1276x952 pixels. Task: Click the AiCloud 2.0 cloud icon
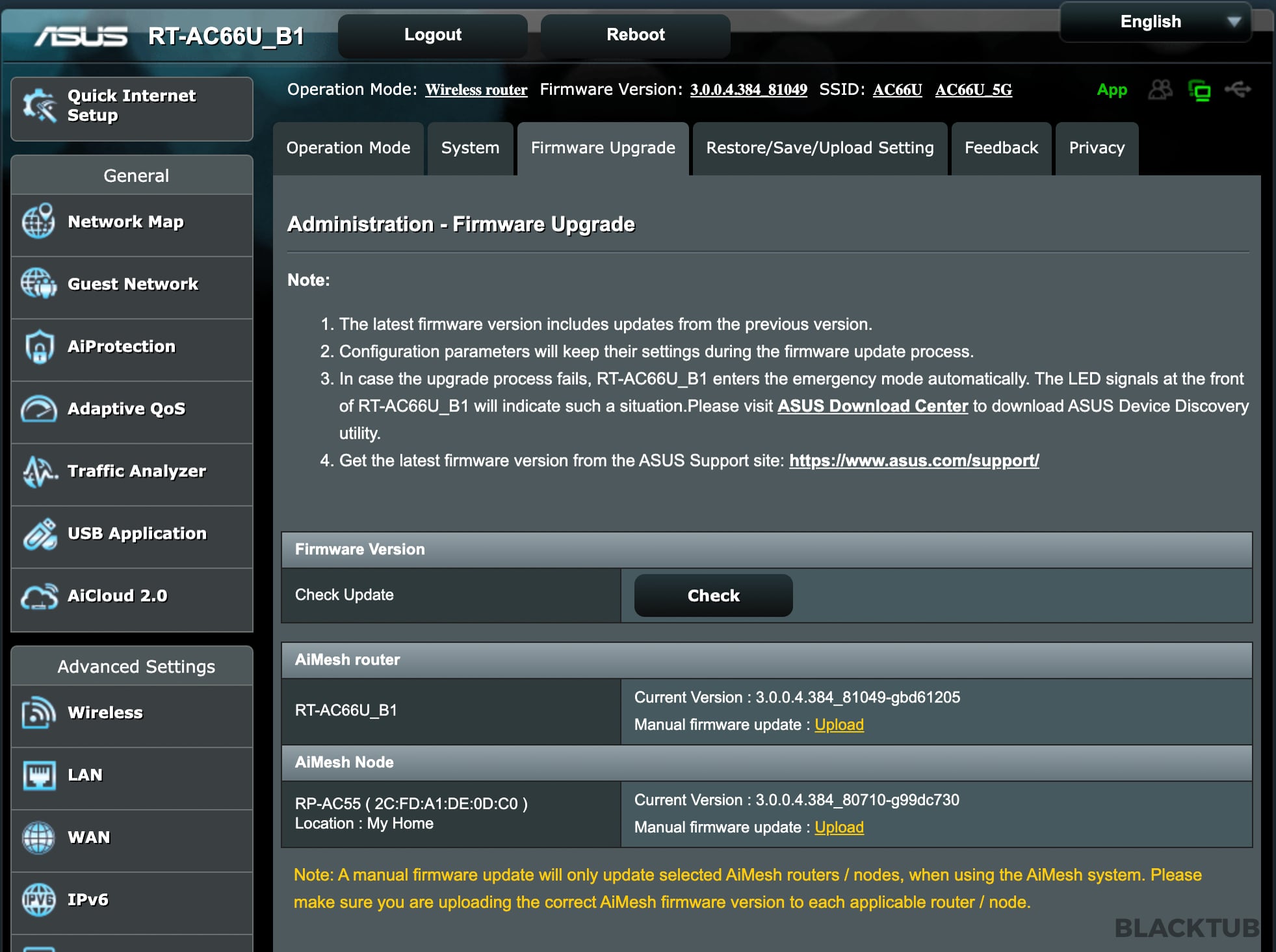pos(39,597)
